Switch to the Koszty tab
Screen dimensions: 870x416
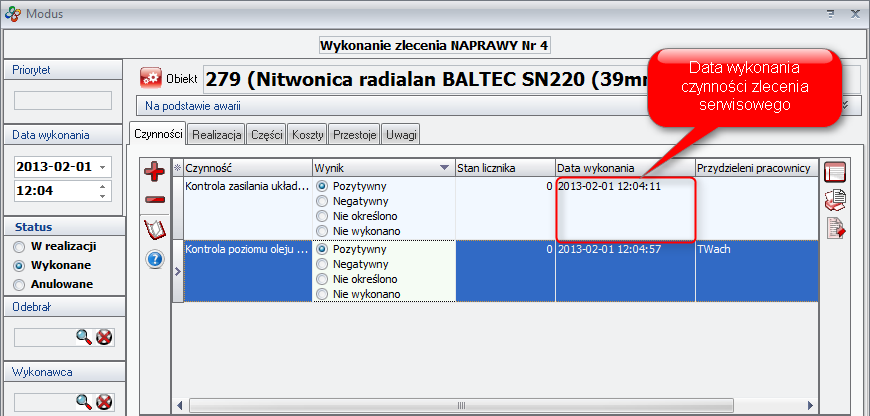307,135
